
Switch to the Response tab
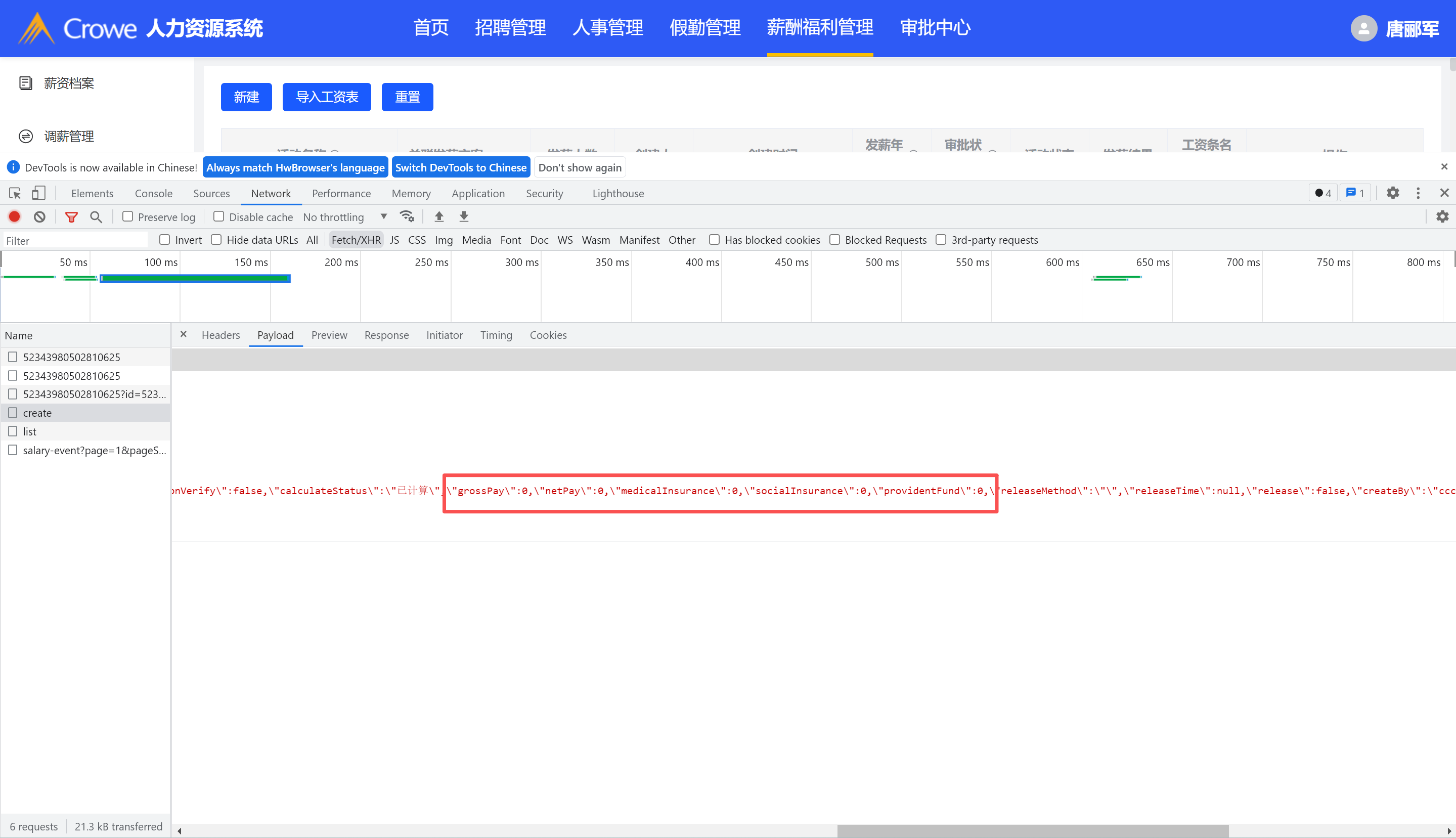[386, 335]
